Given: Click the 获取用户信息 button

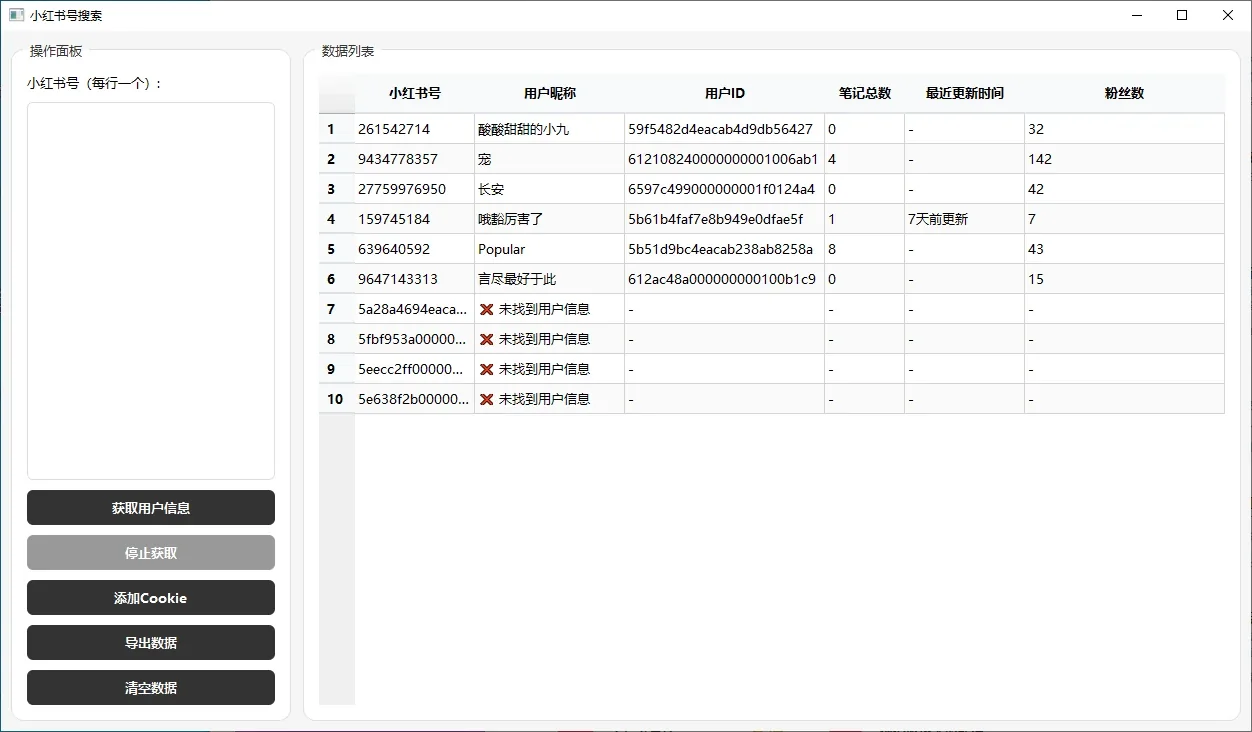Looking at the screenshot, I should (151, 508).
